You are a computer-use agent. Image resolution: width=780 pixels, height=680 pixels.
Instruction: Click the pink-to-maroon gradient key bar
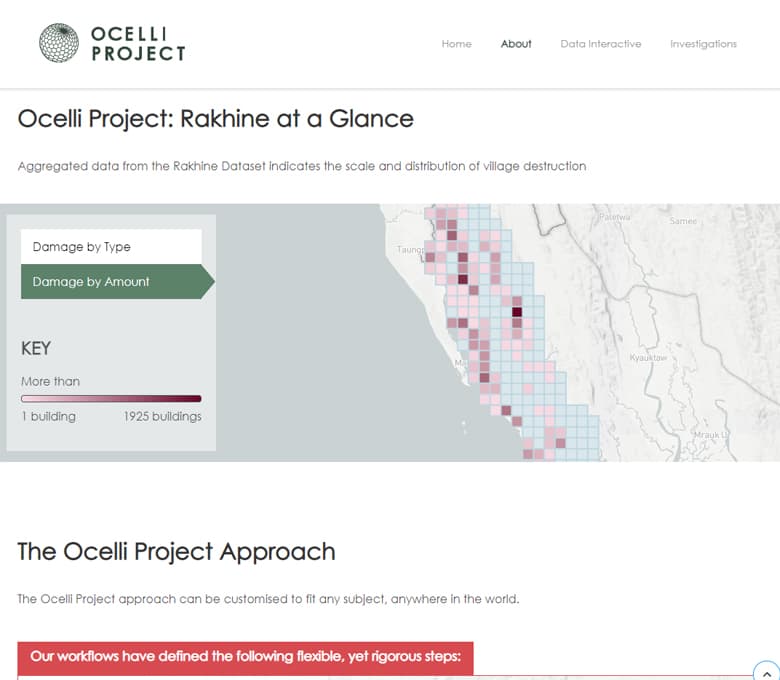click(x=111, y=398)
